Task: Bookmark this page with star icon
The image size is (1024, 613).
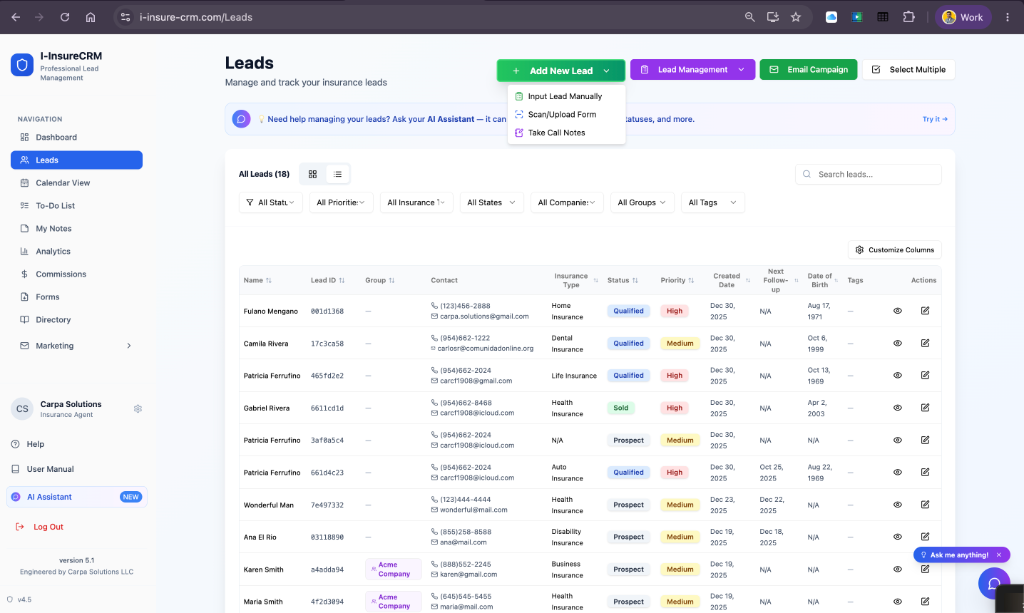Action: [795, 17]
